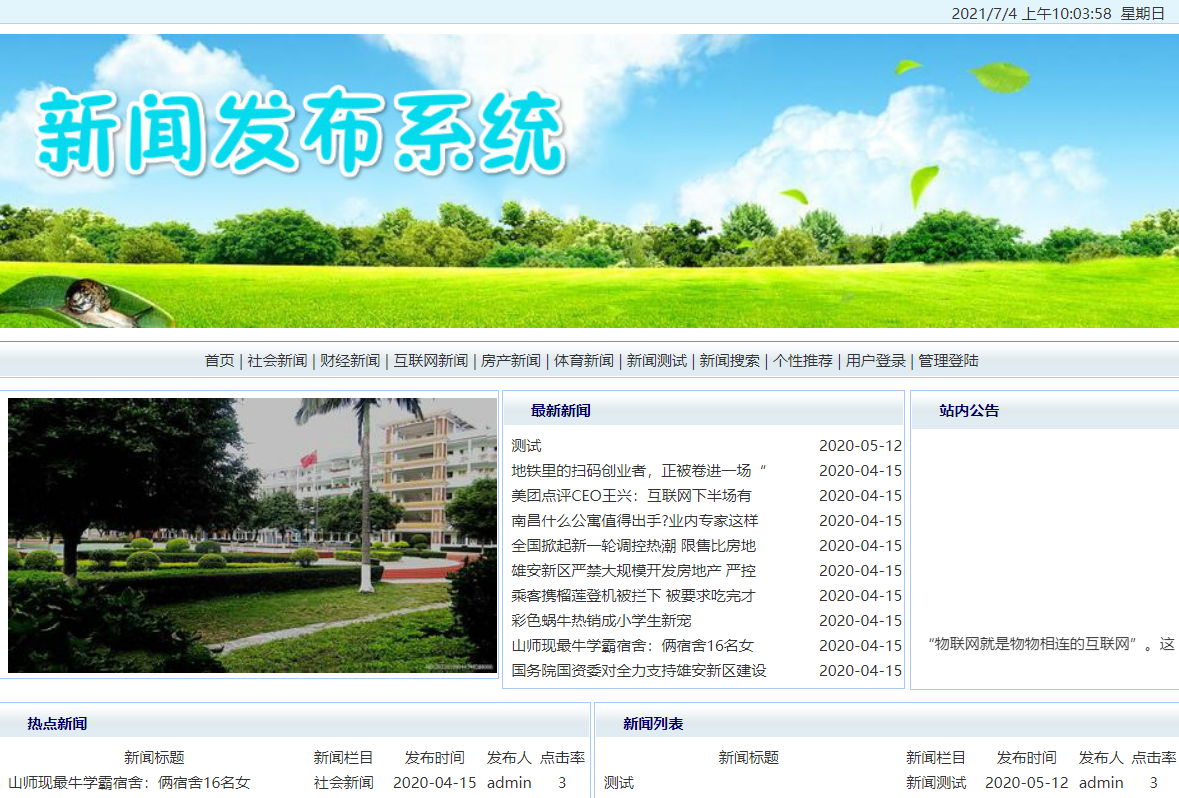Open the 首页 navigation link
The image size is (1179, 798).
218,360
